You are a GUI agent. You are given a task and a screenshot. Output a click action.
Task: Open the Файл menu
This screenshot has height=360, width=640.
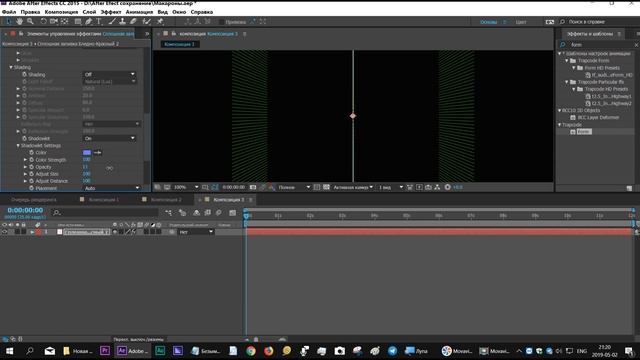(9, 12)
